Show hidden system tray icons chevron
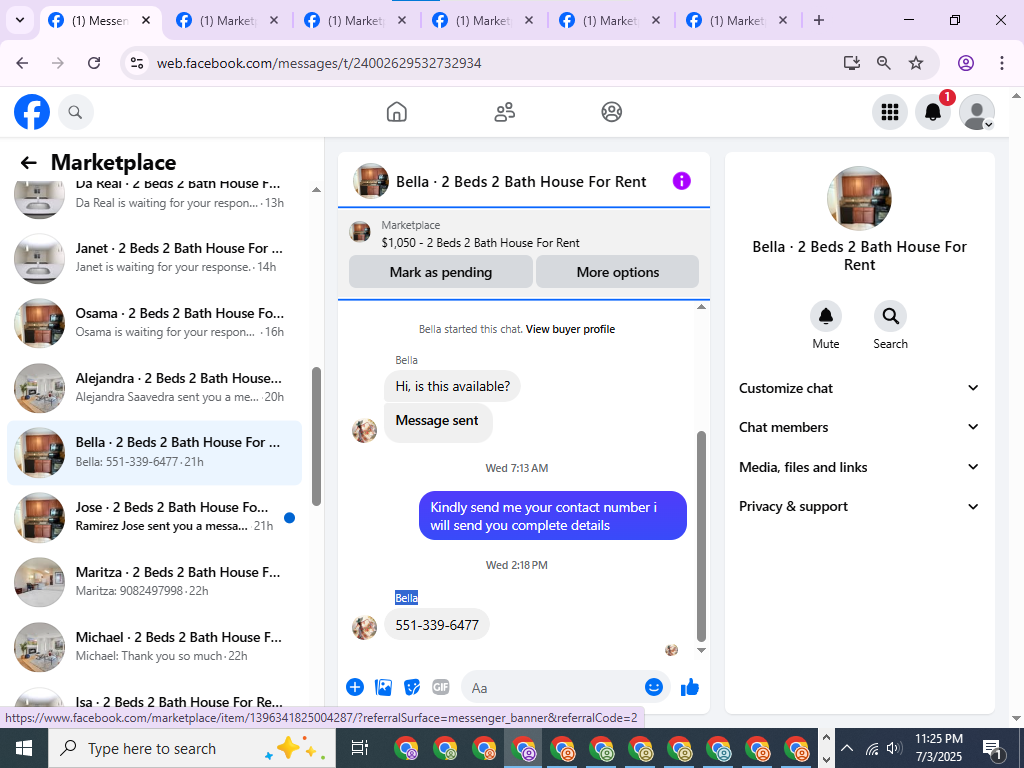 point(846,748)
